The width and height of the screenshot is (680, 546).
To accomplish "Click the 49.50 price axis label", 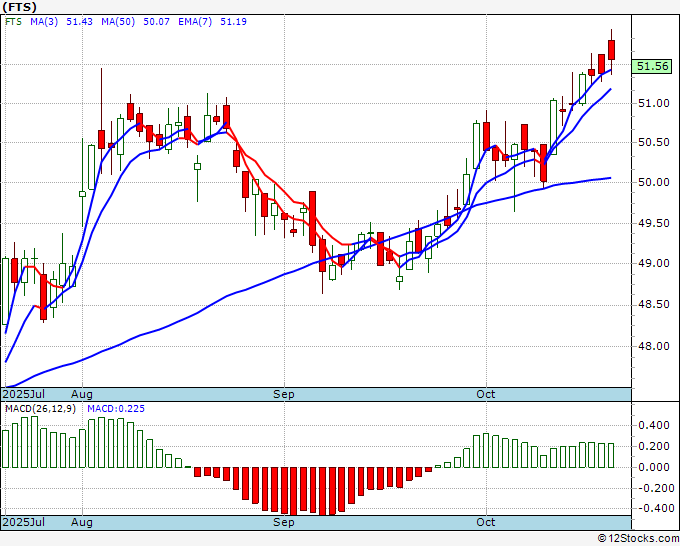I will click(x=654, y=223).
